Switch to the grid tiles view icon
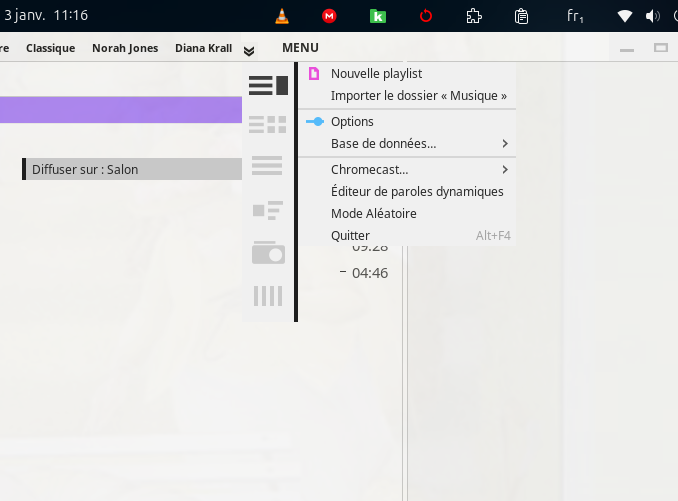Image resolution: width=678 pixels, height=501 pixels. (268, 125)
